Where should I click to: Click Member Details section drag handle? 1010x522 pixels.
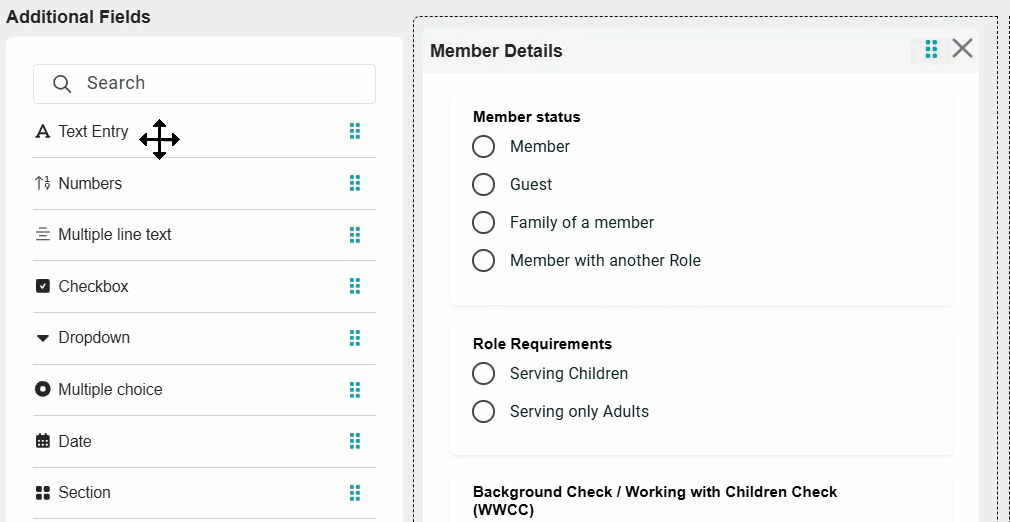pyautogui.click(x=931, y=49)
